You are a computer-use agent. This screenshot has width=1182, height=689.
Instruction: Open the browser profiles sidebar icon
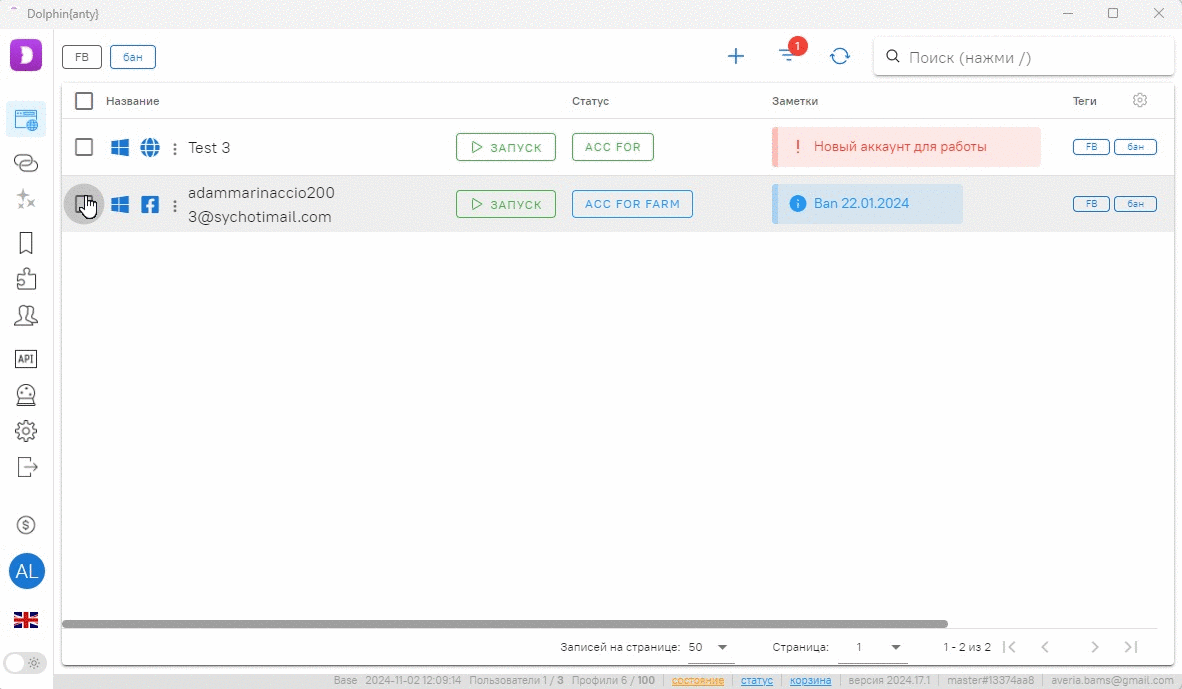pos(26,120)
